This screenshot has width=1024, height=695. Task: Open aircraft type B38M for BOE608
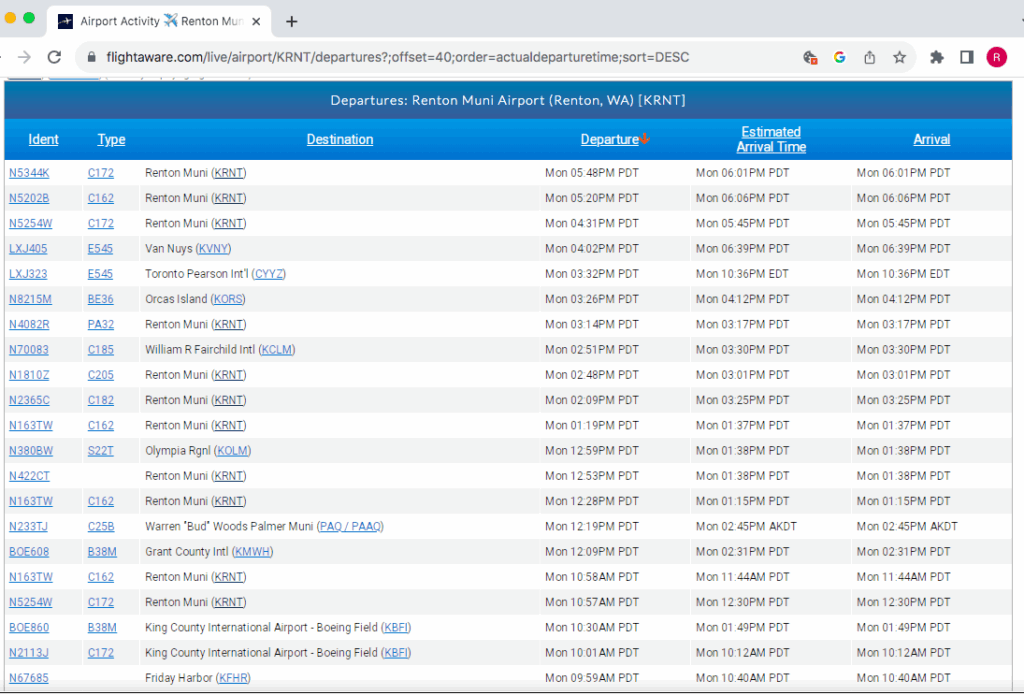tap(102, 552)
